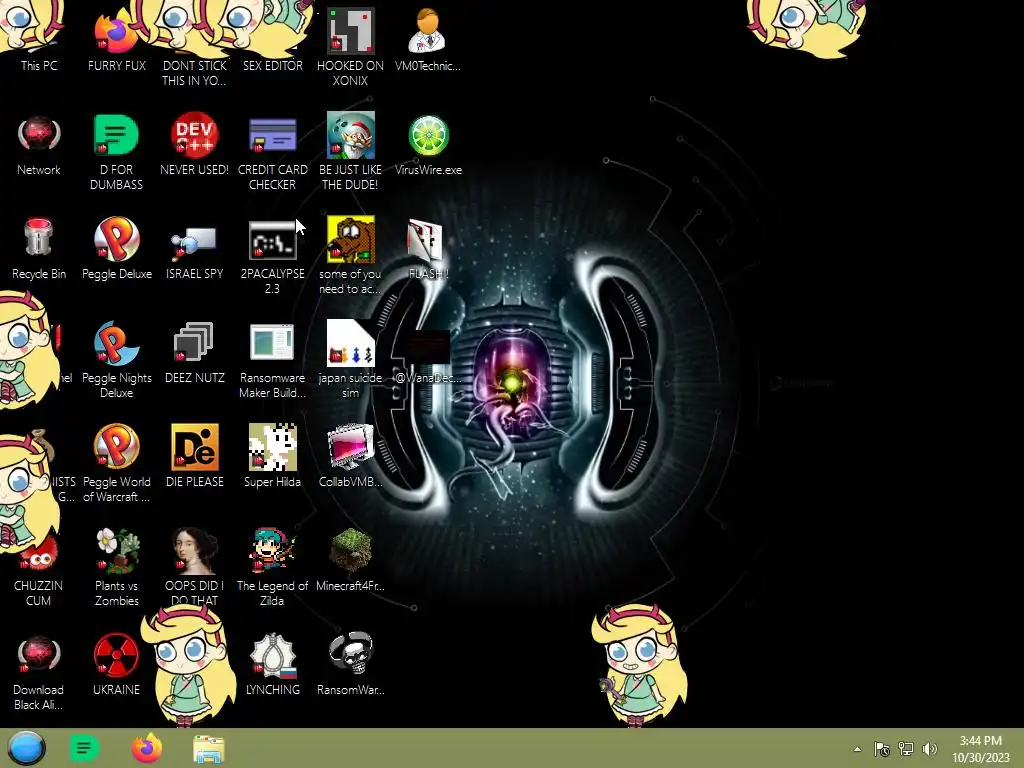This screenshot has height=768, width=1024.
Task: Select the RansomWar... skull icon
Action: (350, 664)
